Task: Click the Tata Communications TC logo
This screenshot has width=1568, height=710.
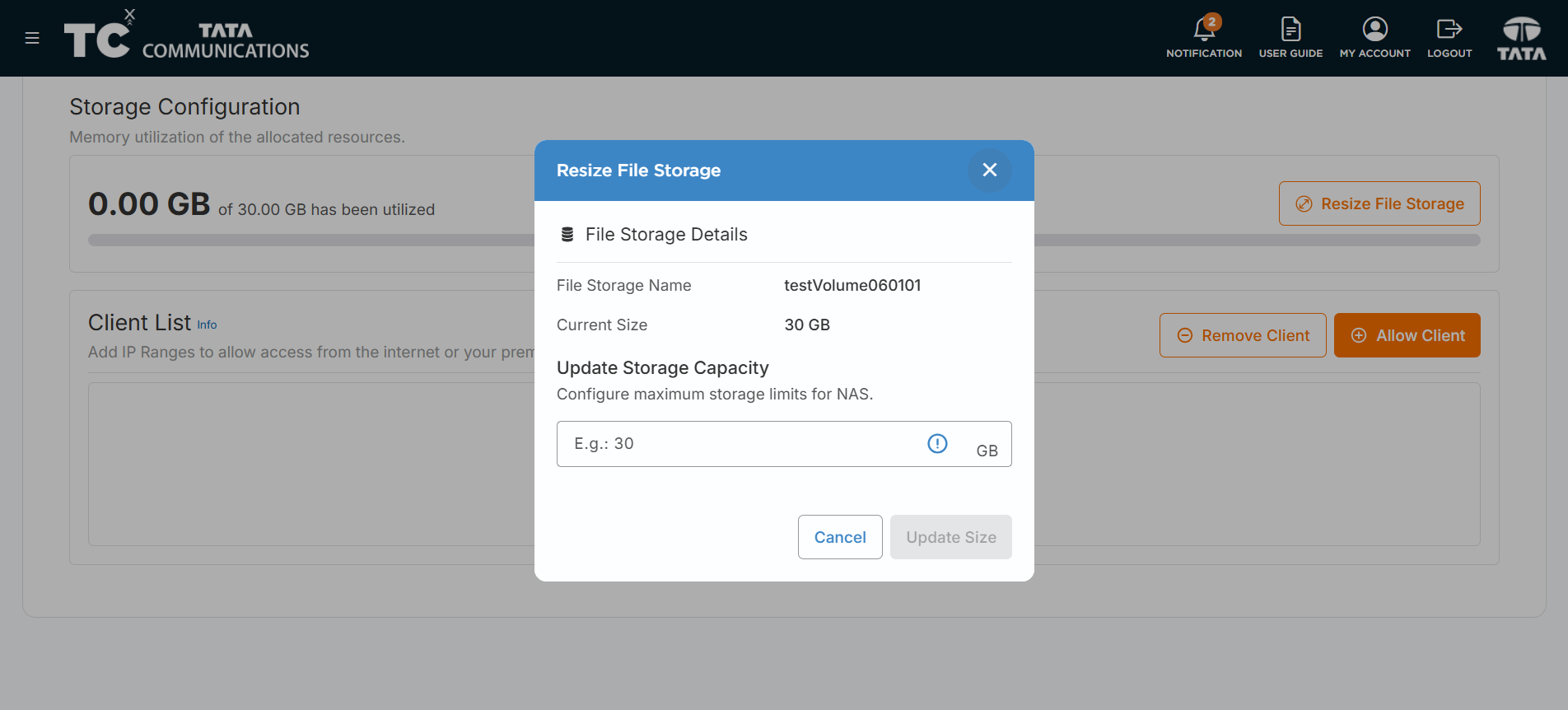Action: click(x=186, y=36)
